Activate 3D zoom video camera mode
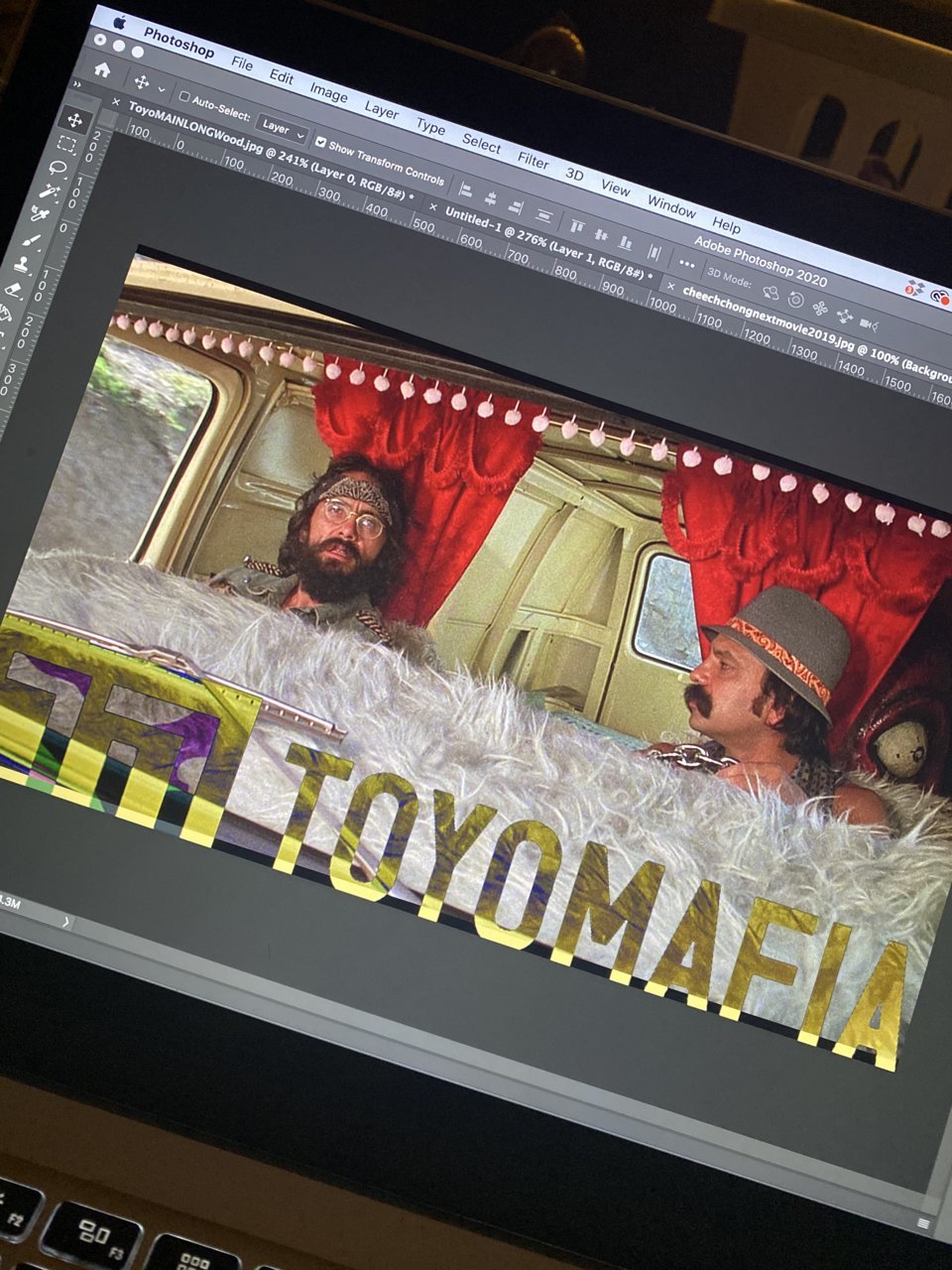952x1270 pixels. [x=870, y=323]
